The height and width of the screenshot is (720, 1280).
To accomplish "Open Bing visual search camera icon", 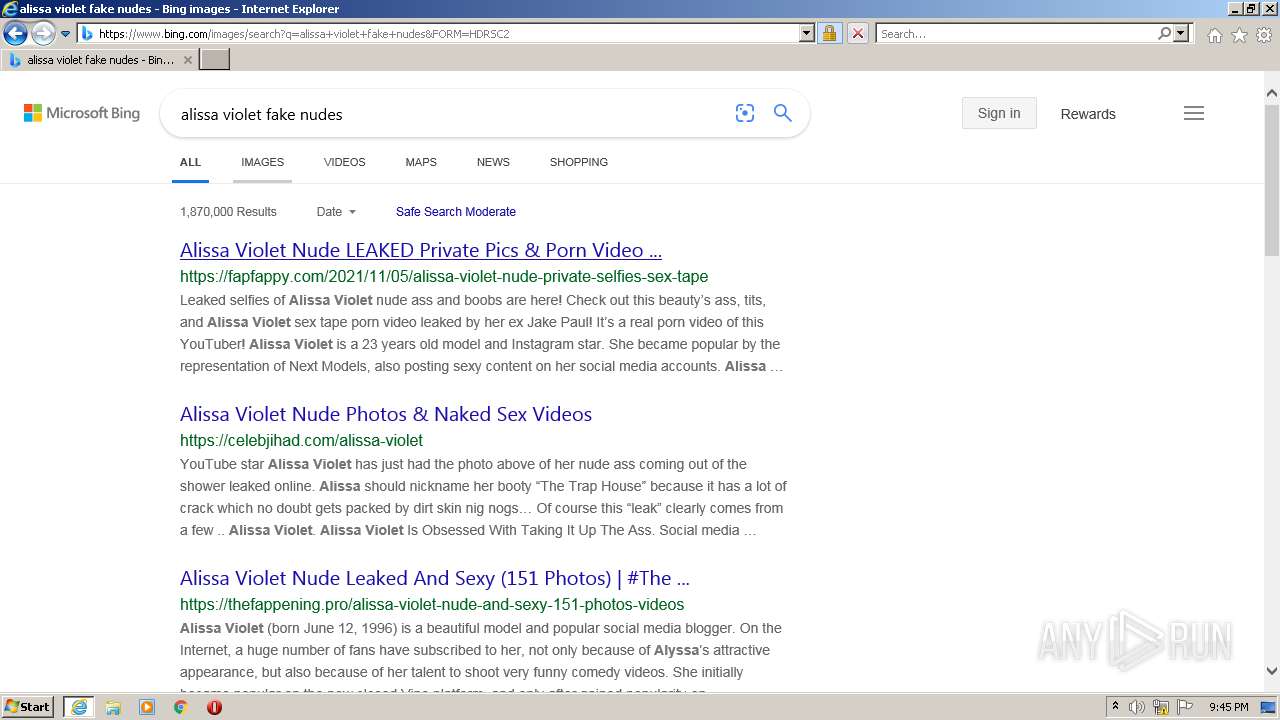I will tap(745, 114).
